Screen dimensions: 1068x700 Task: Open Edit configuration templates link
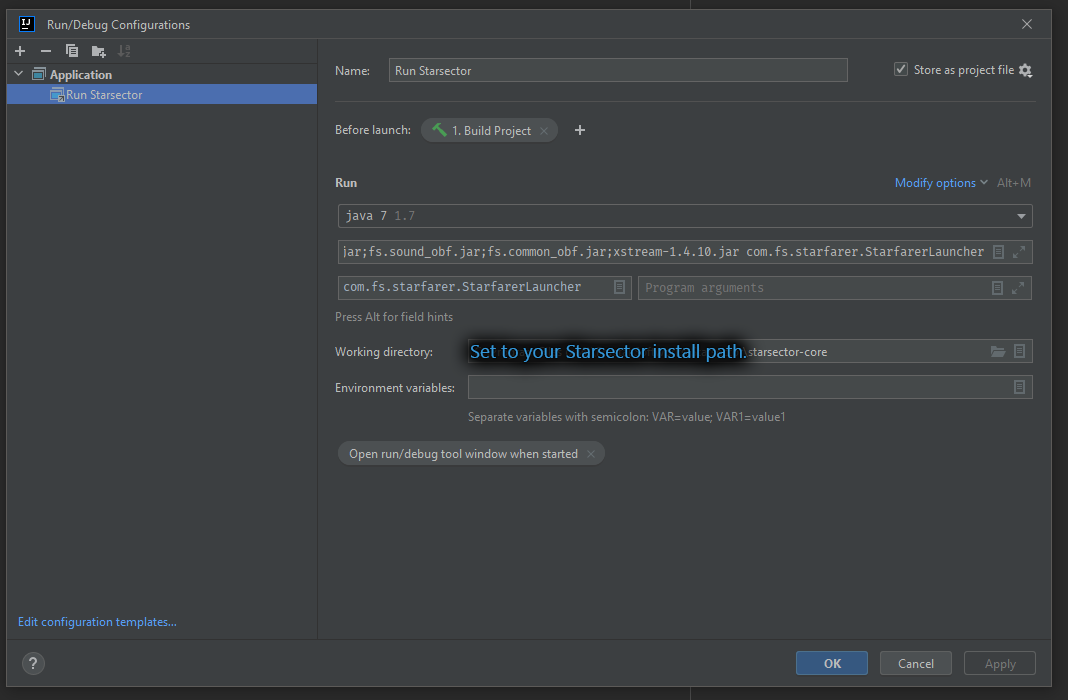tap(97, 622)
